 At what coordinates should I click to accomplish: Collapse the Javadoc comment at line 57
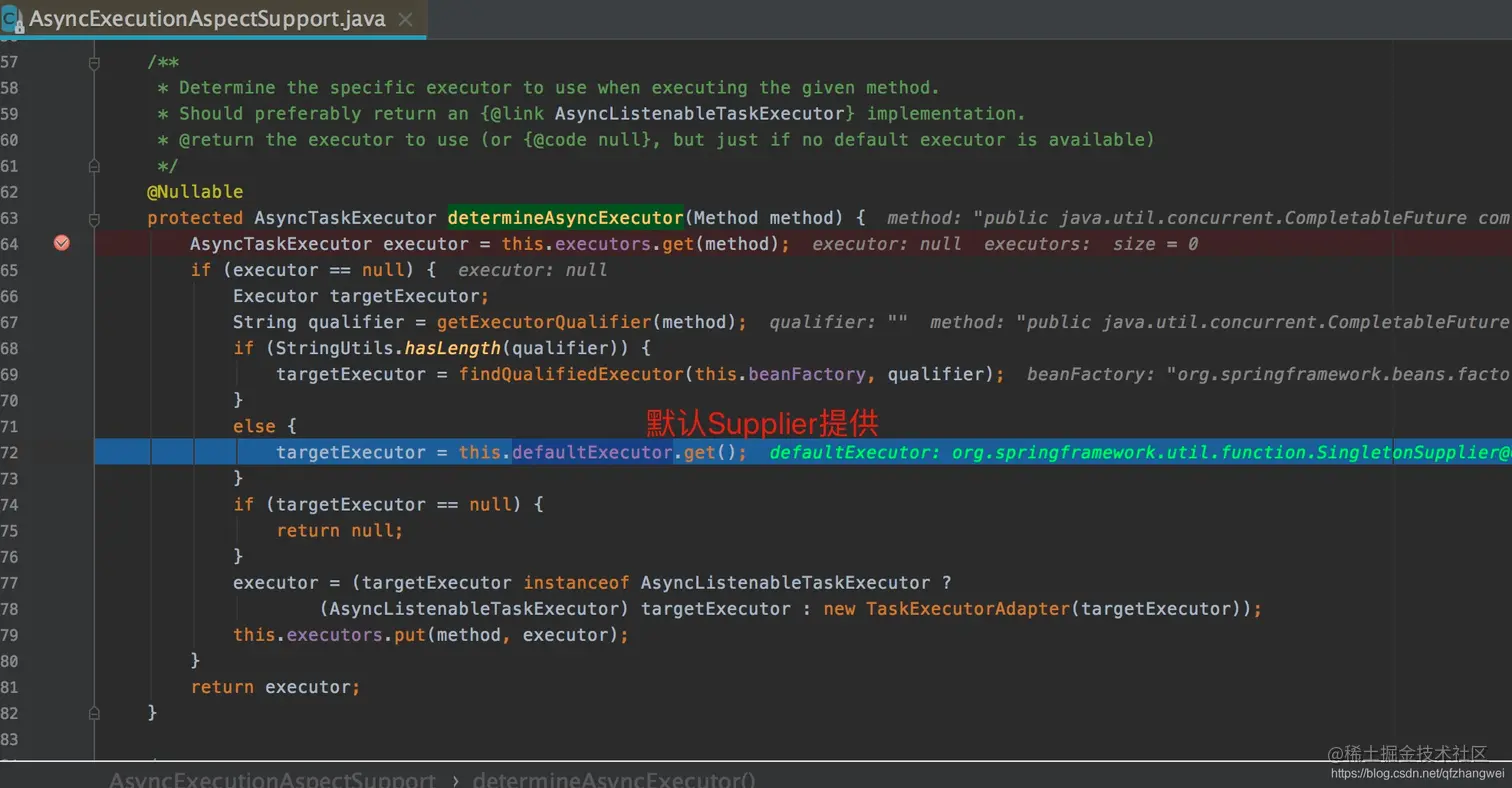94,63
